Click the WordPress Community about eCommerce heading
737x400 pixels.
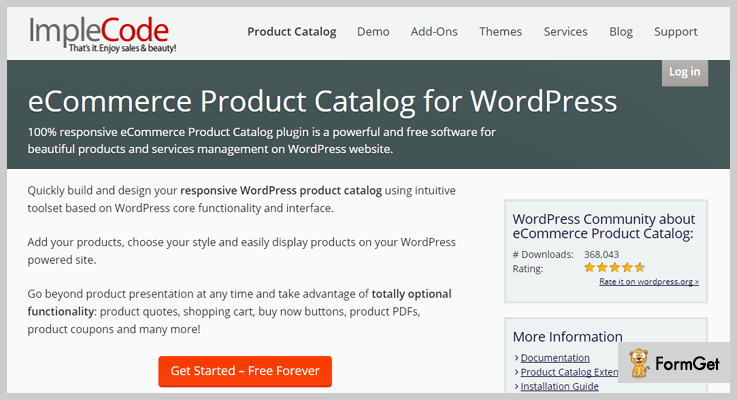pos(604,226)
